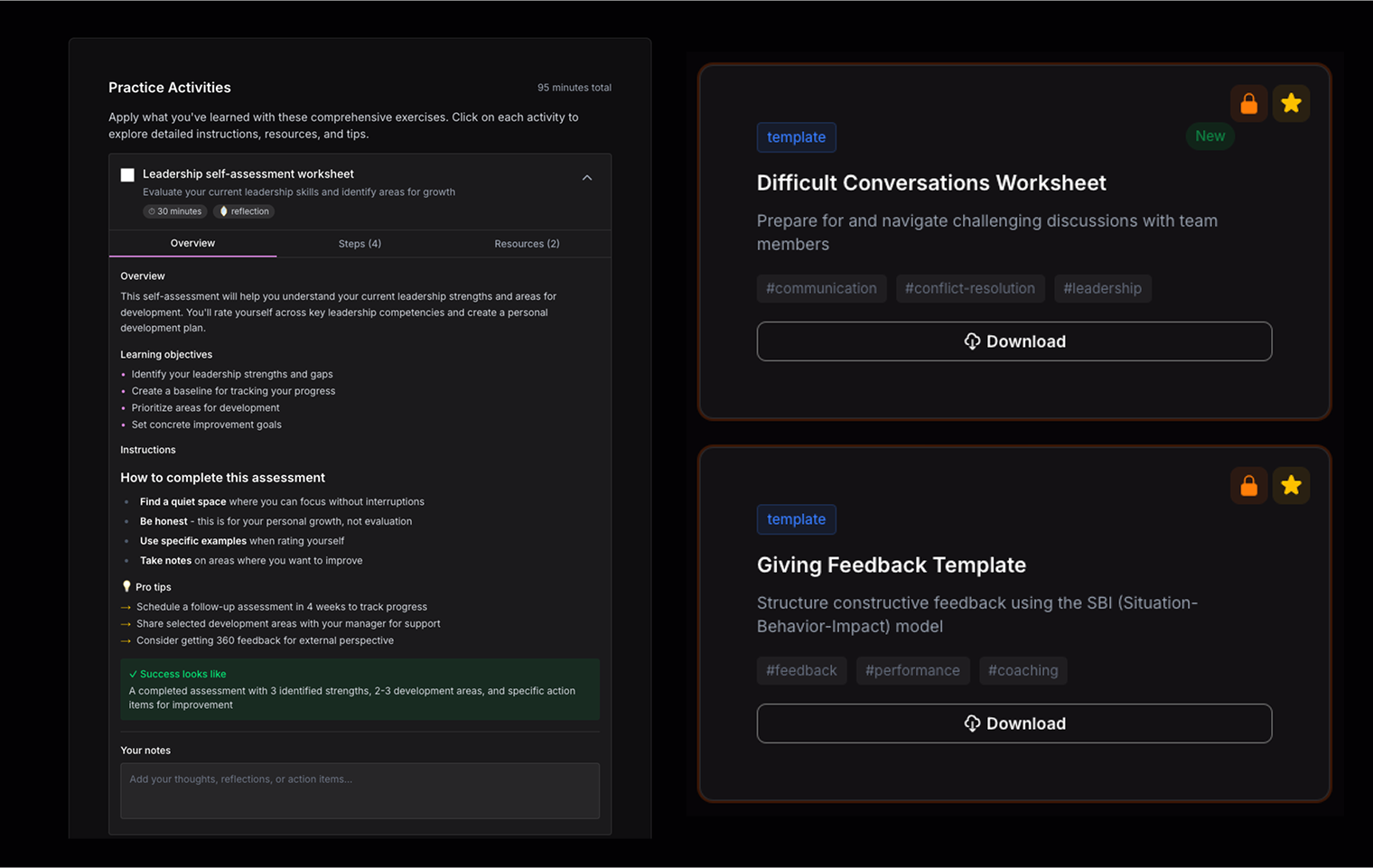
Task: Collapse the Leadership self-assessment activity chevron
Action: [587, 178]
